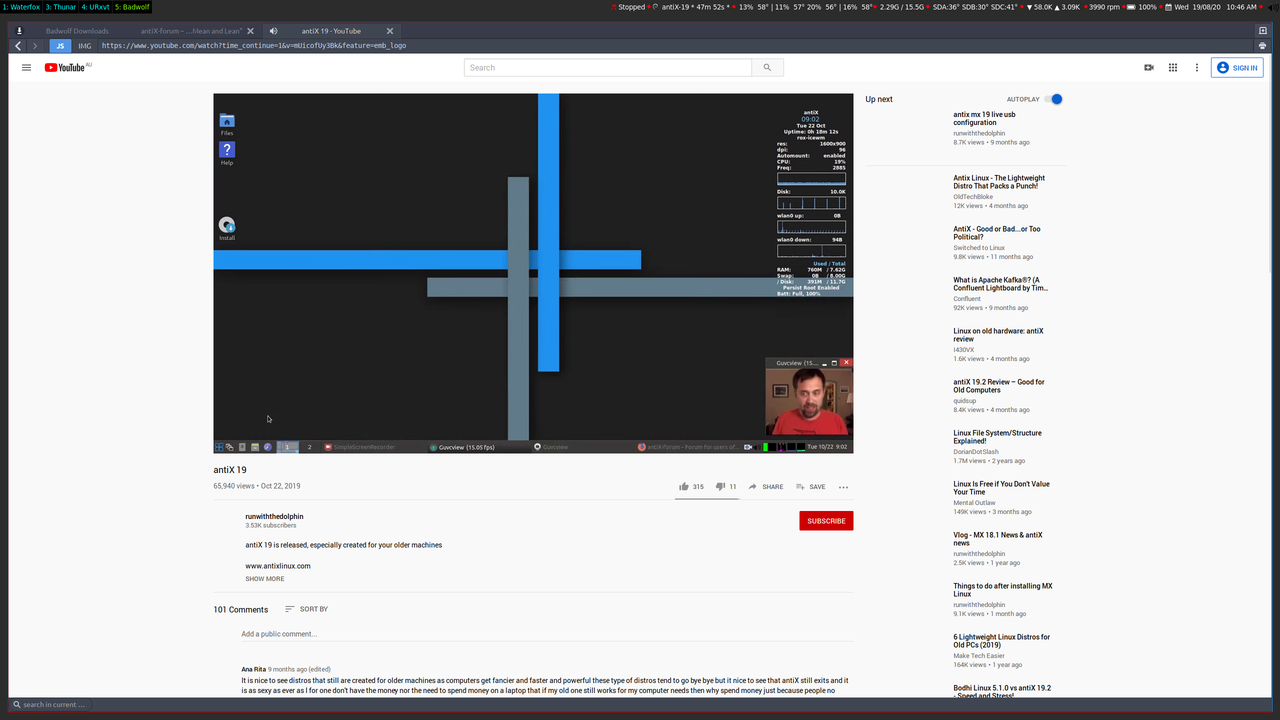
Task: Click the Mental Outlaw channel name
Action: 974,503
